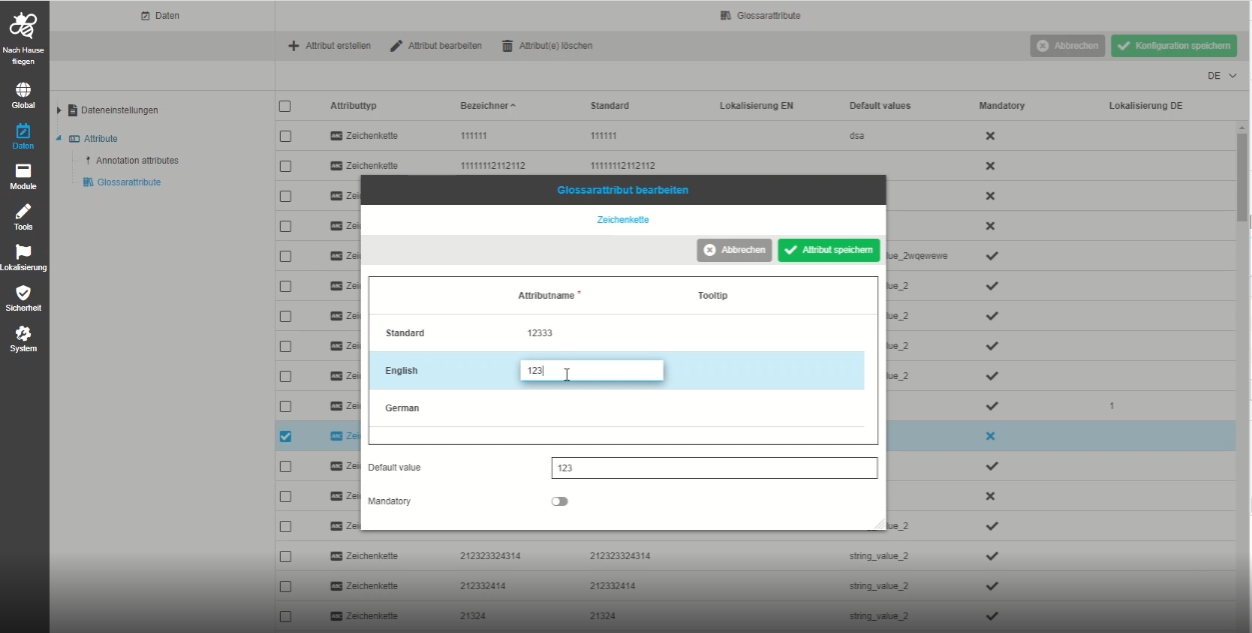Open the Global section in sidebar
Viewport: 1252px width, 633px height.
(x=23, y=95)
